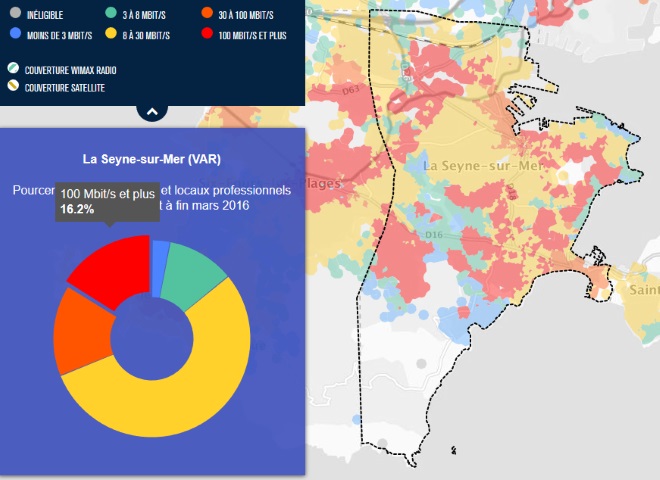Click the orange donut chart segment
The width and height of the screenshot is (660, 480).
tap(82, 331)
